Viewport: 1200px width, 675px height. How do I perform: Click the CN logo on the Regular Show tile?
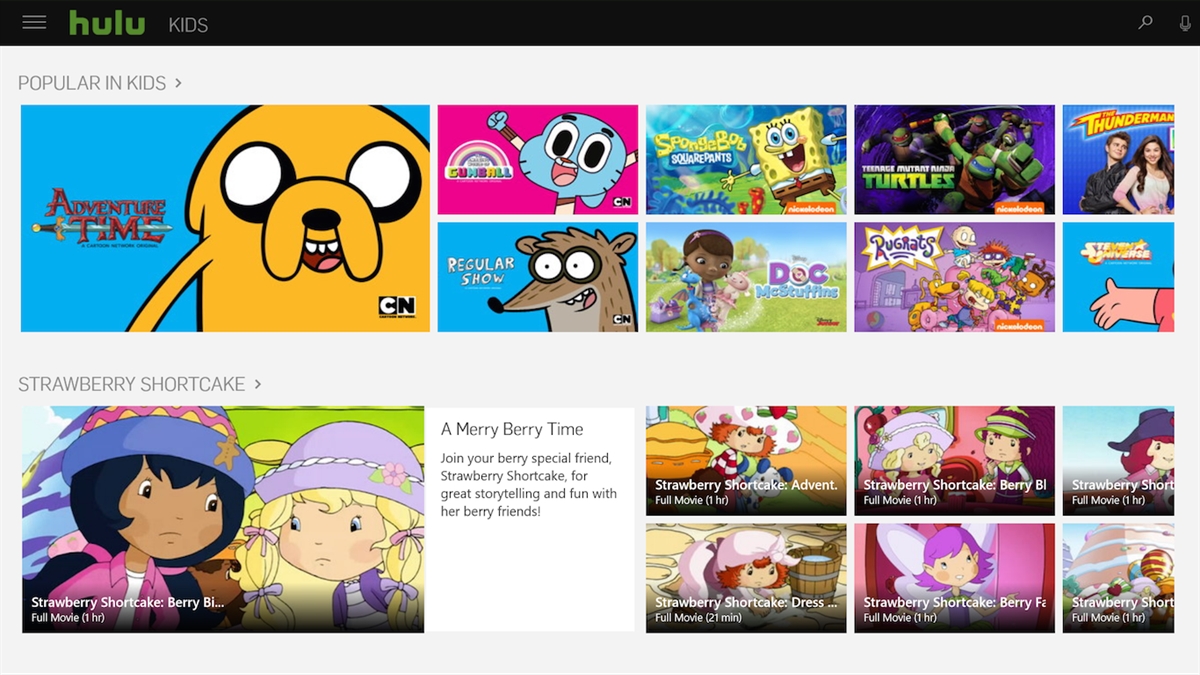click(x=622, y=320)
